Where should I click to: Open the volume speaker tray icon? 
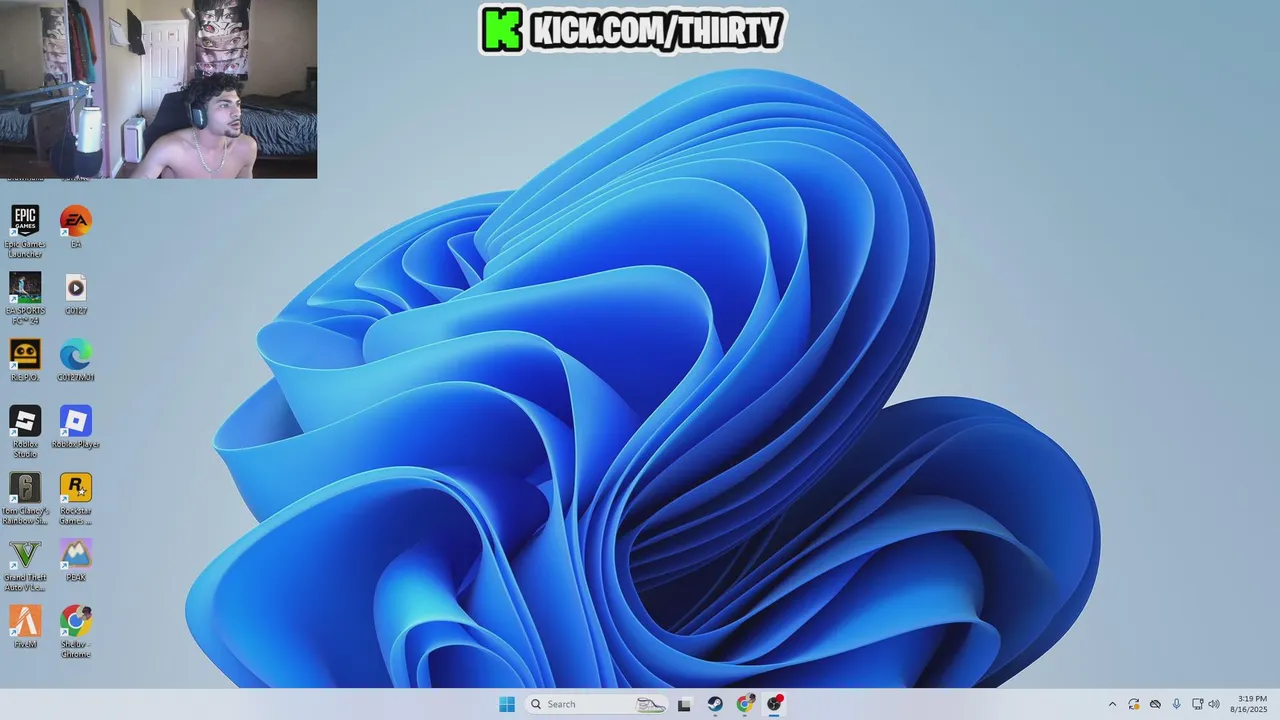(x=1214, y=704)
